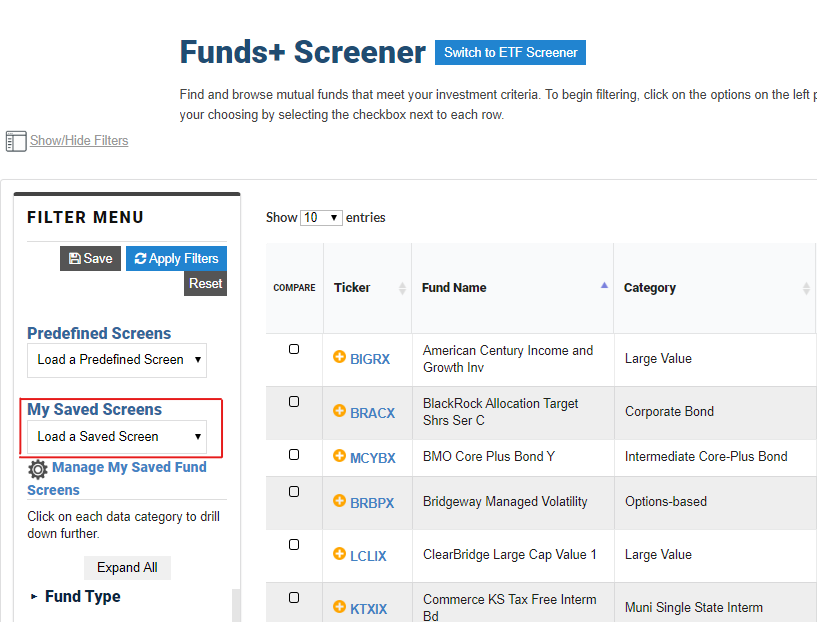Select 'ClearBridge Large Cap Value 1' fund name
This screenshot has height=622, width=817.
point(510,555)
